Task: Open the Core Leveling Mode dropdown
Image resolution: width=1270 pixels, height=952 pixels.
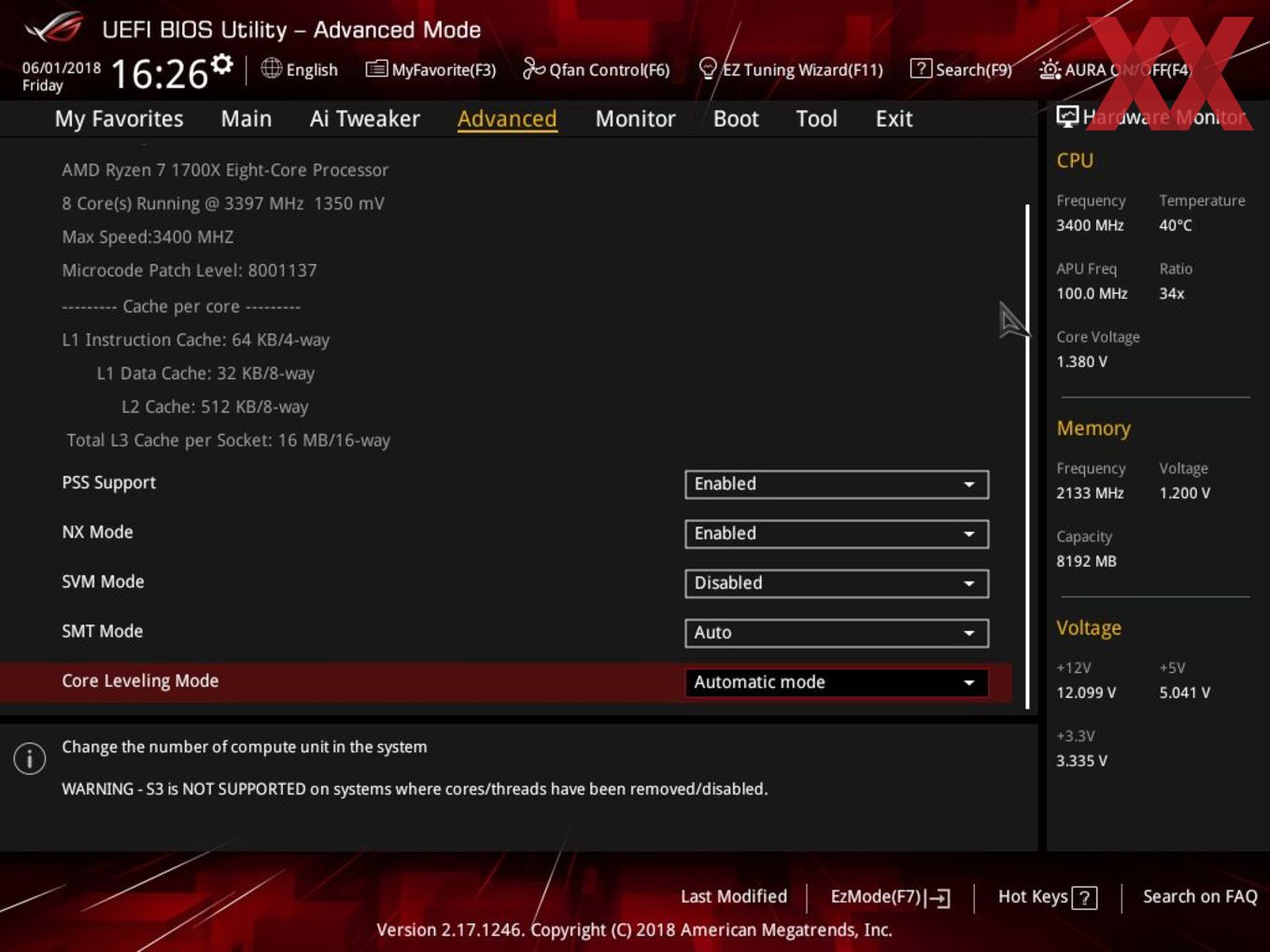Action: pos(837,682)
